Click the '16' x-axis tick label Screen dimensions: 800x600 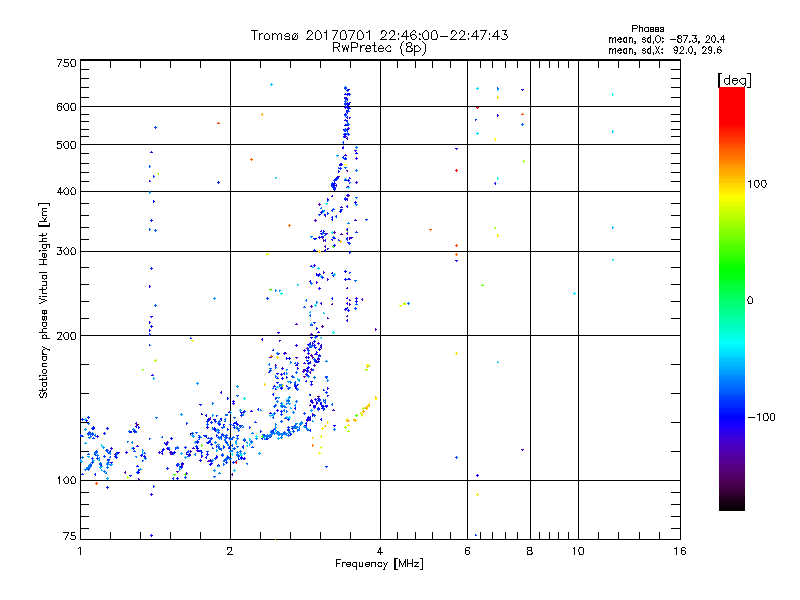click(680, 551)
